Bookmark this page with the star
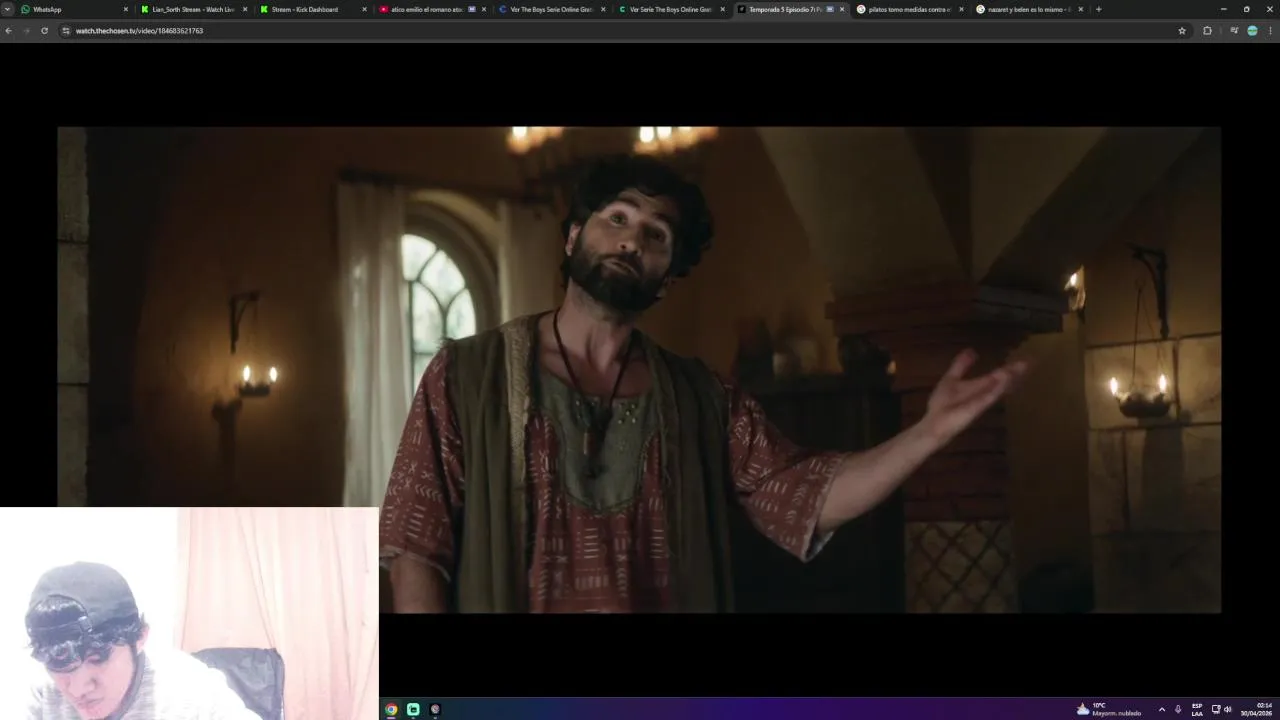 [x=1182, y=31]
